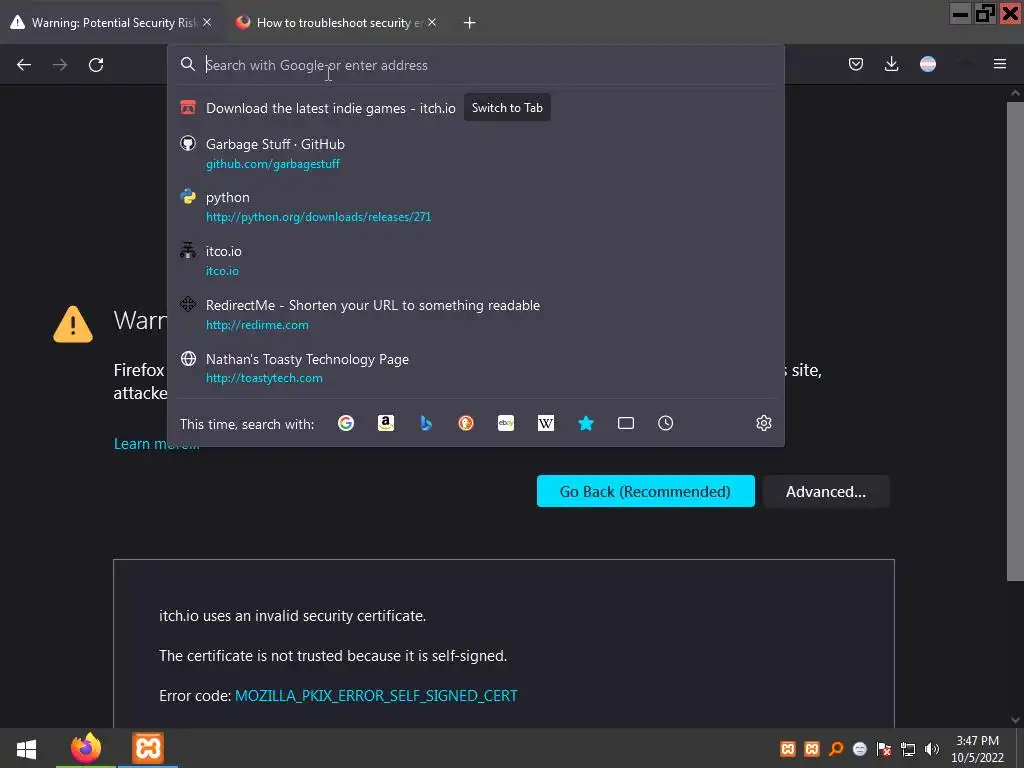Select the RedirectMe suggestion
Viewport: 1024px width, 768px height.
(476, 314)
